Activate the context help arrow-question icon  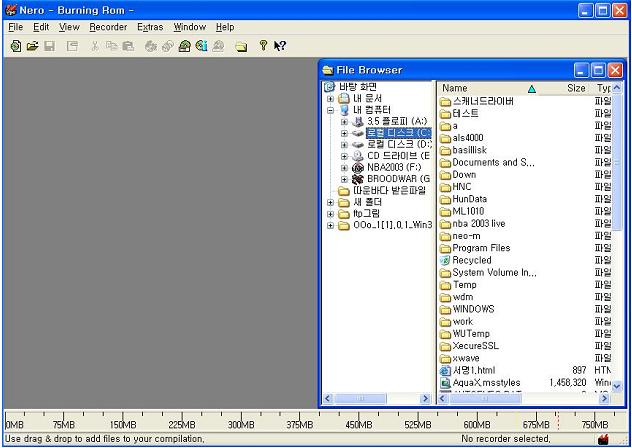[x=280, y=46]
